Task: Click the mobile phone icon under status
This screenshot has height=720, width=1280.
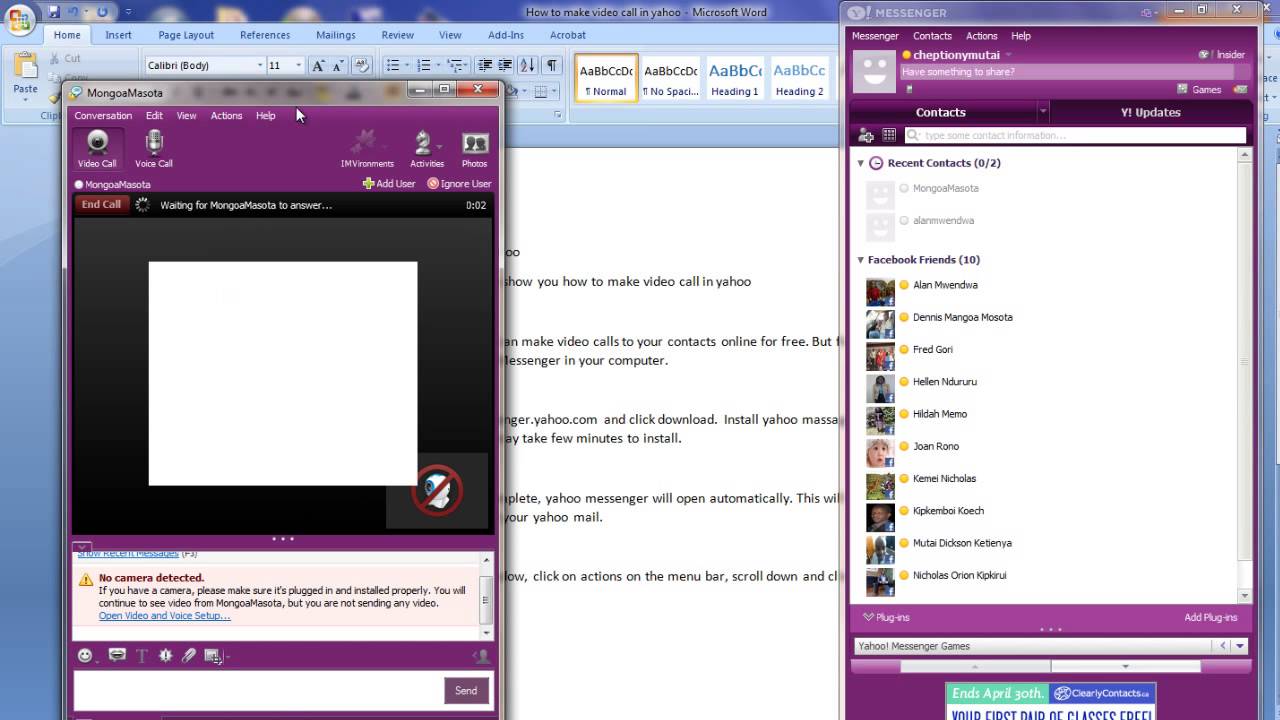Action: (x=909, y=89)
